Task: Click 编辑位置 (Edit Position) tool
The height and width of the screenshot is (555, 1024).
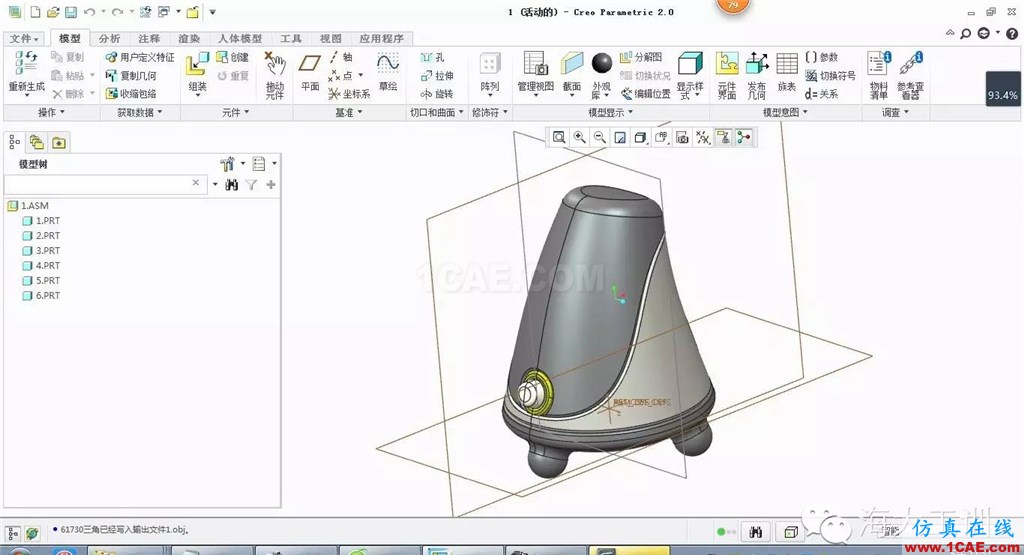Action: click(x=646, y=94)
